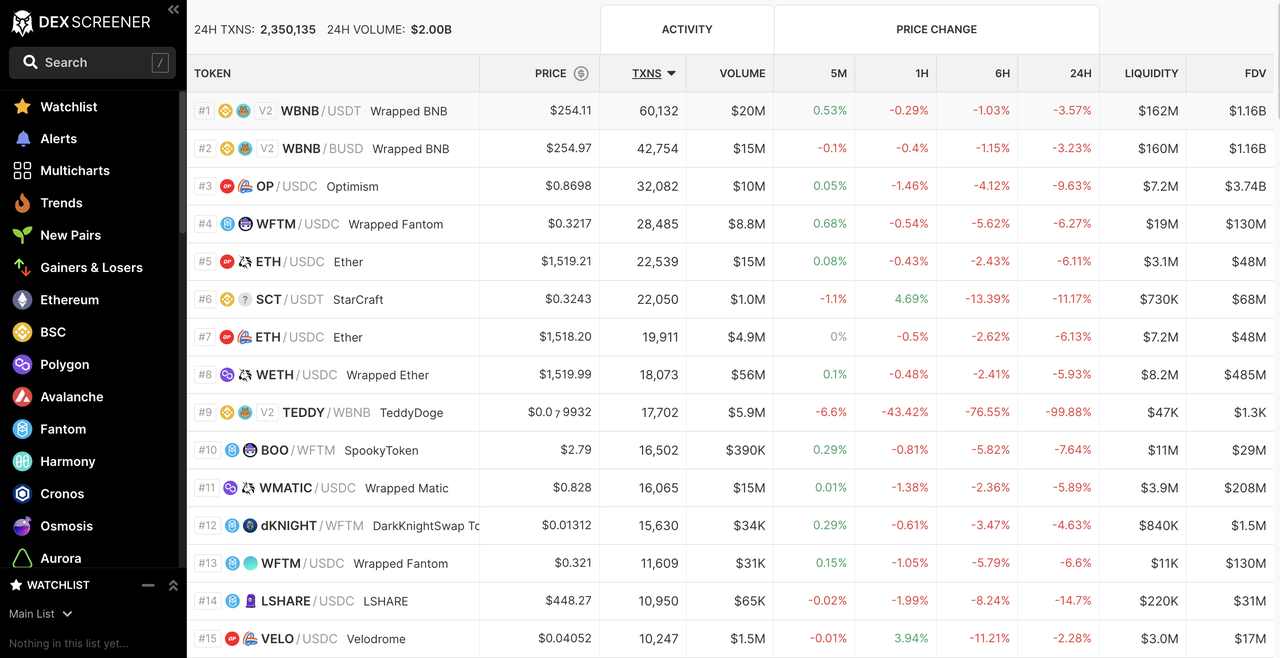Open the Multicharts grid icon
1280x658 pixels.
[22, 171]
